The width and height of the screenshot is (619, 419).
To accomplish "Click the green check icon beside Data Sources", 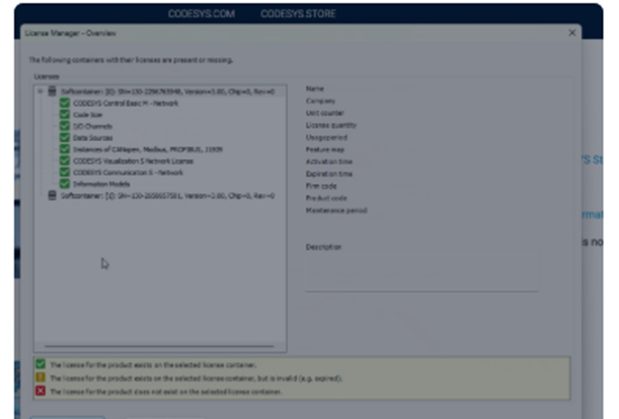I will [x=64, y=138].
